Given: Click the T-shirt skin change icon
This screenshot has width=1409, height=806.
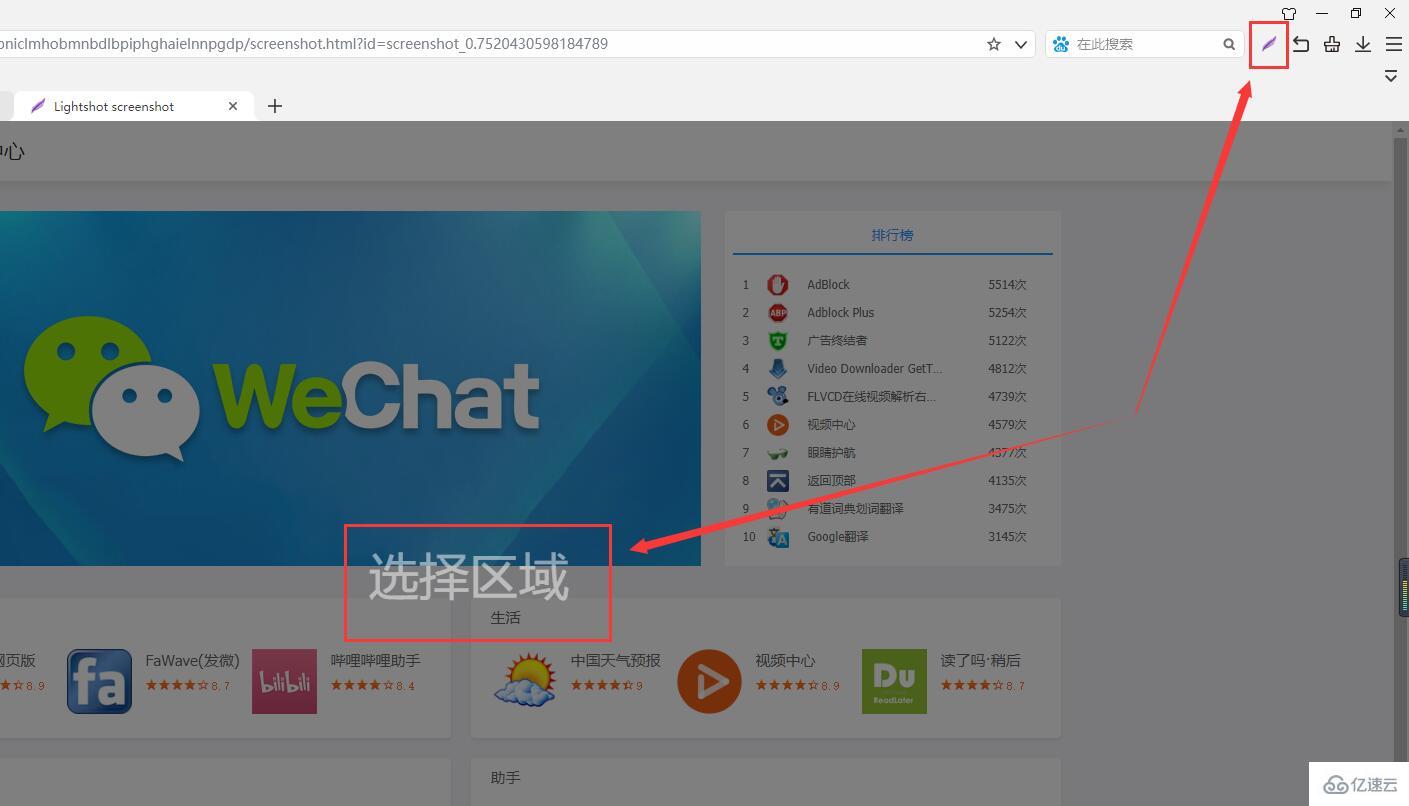Looking at the screenshot, I should coord(1289,13).
